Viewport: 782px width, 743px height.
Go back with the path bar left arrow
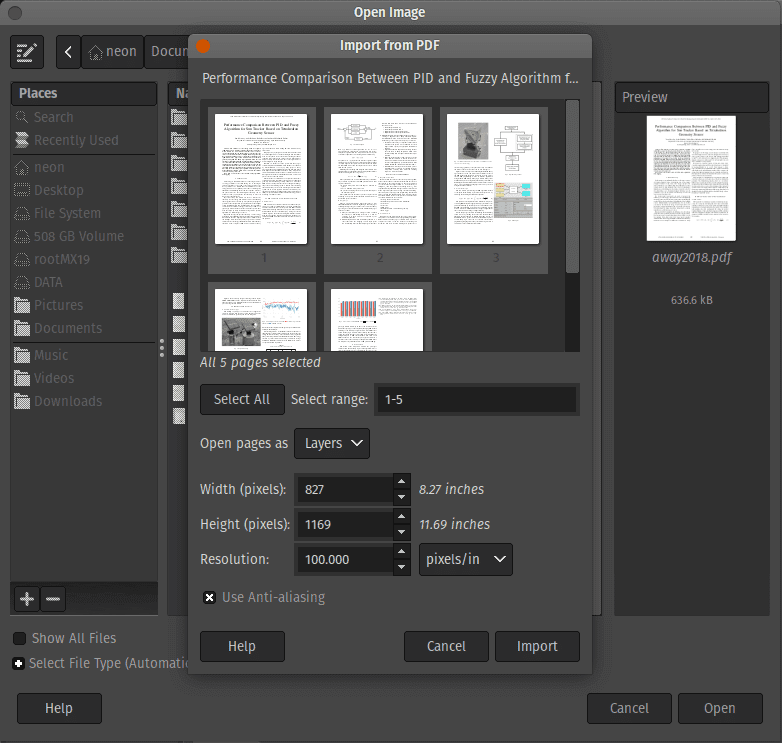tap(68, 52)
